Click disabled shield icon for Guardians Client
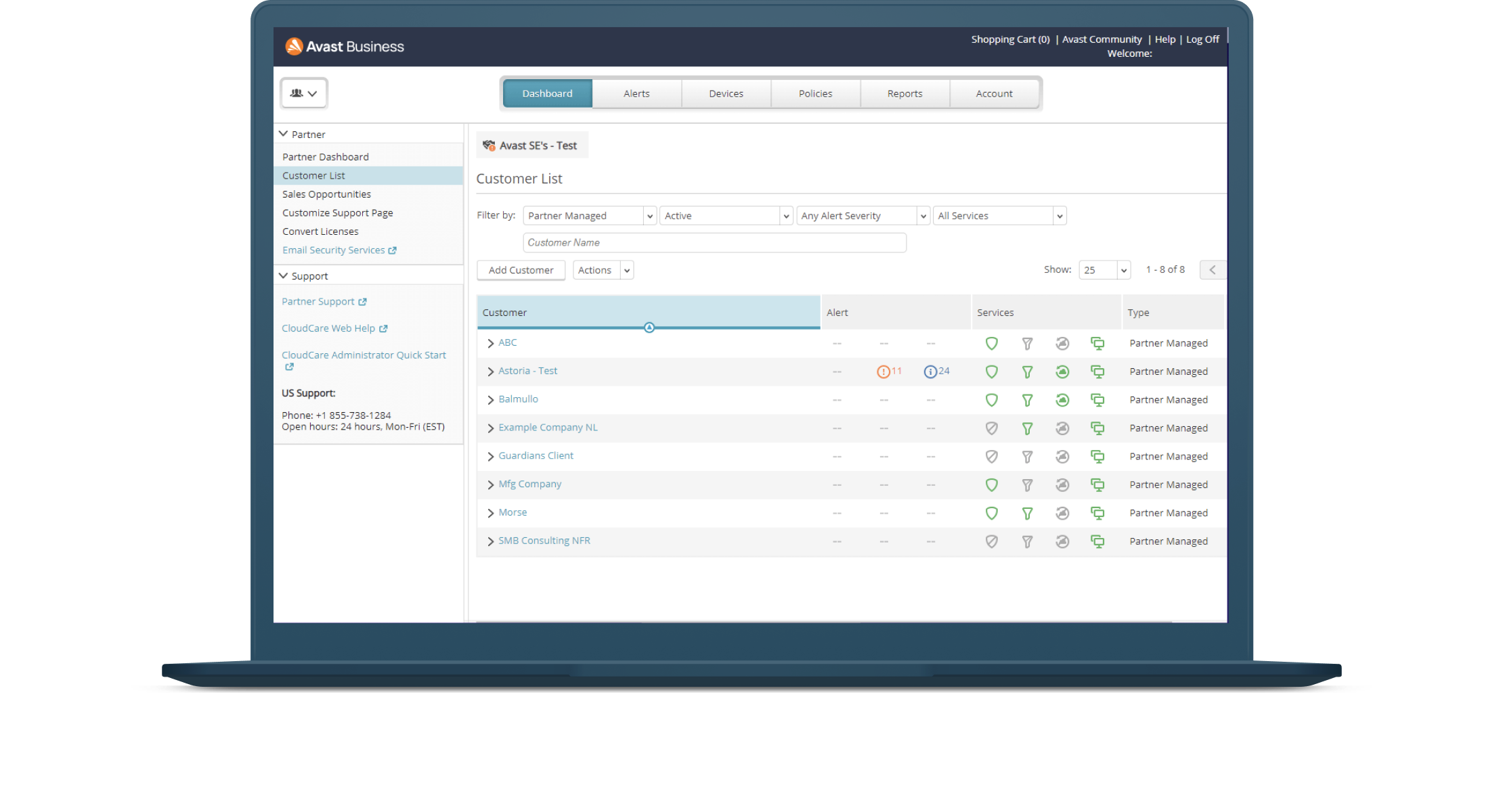 tap(991, 457)
